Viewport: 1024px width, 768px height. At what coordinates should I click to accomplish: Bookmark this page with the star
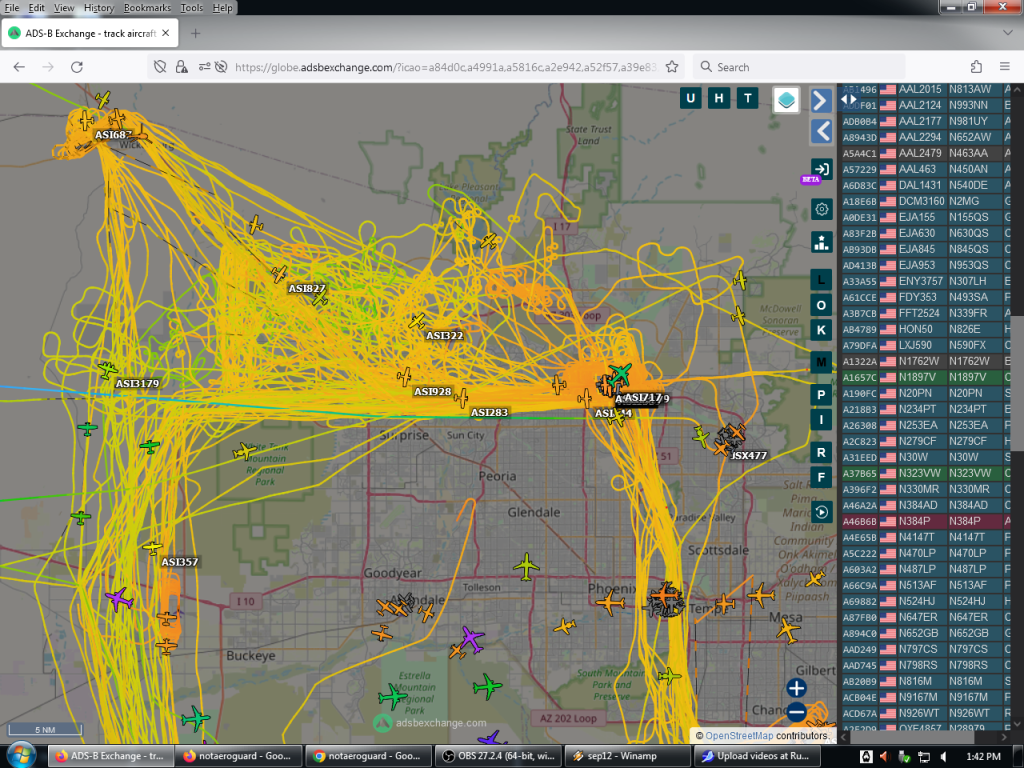tap(672, 67)
